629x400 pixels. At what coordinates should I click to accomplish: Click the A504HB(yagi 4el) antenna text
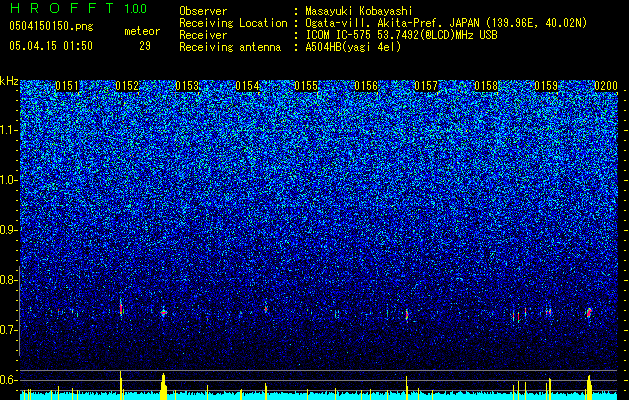click(353, 47)
